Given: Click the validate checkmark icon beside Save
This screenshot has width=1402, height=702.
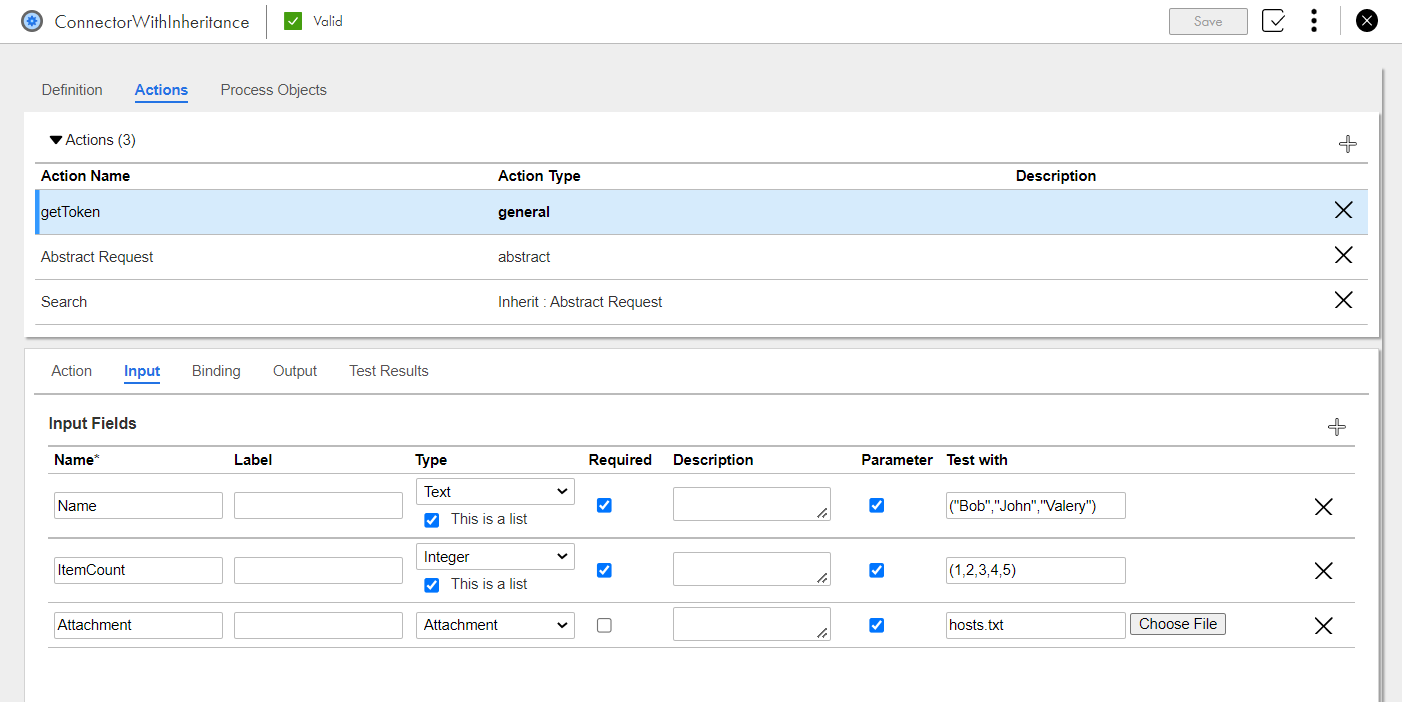Looking at the screenshot, I should point(1273,21).
